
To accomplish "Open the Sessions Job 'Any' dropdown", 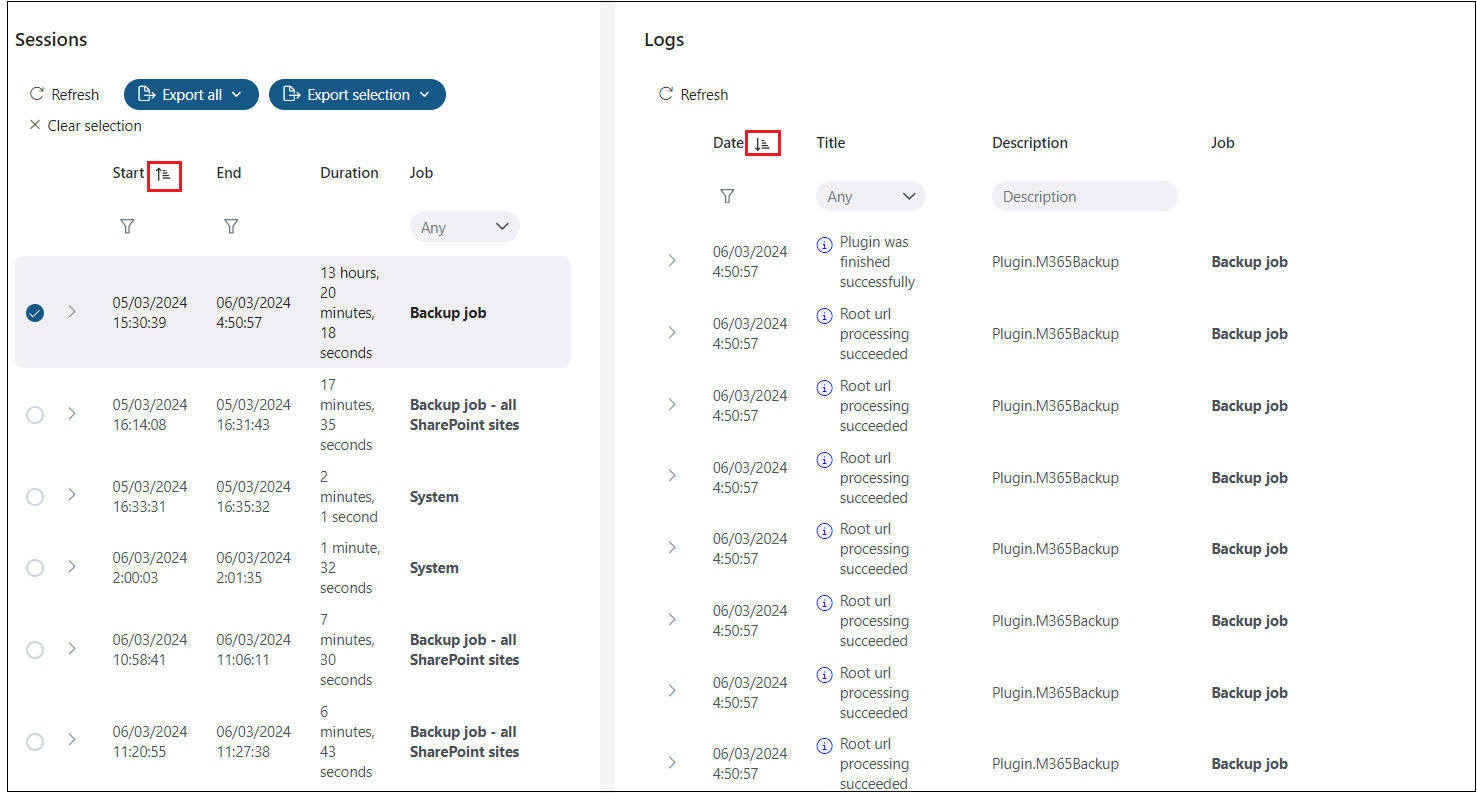I will pos(465,227).
